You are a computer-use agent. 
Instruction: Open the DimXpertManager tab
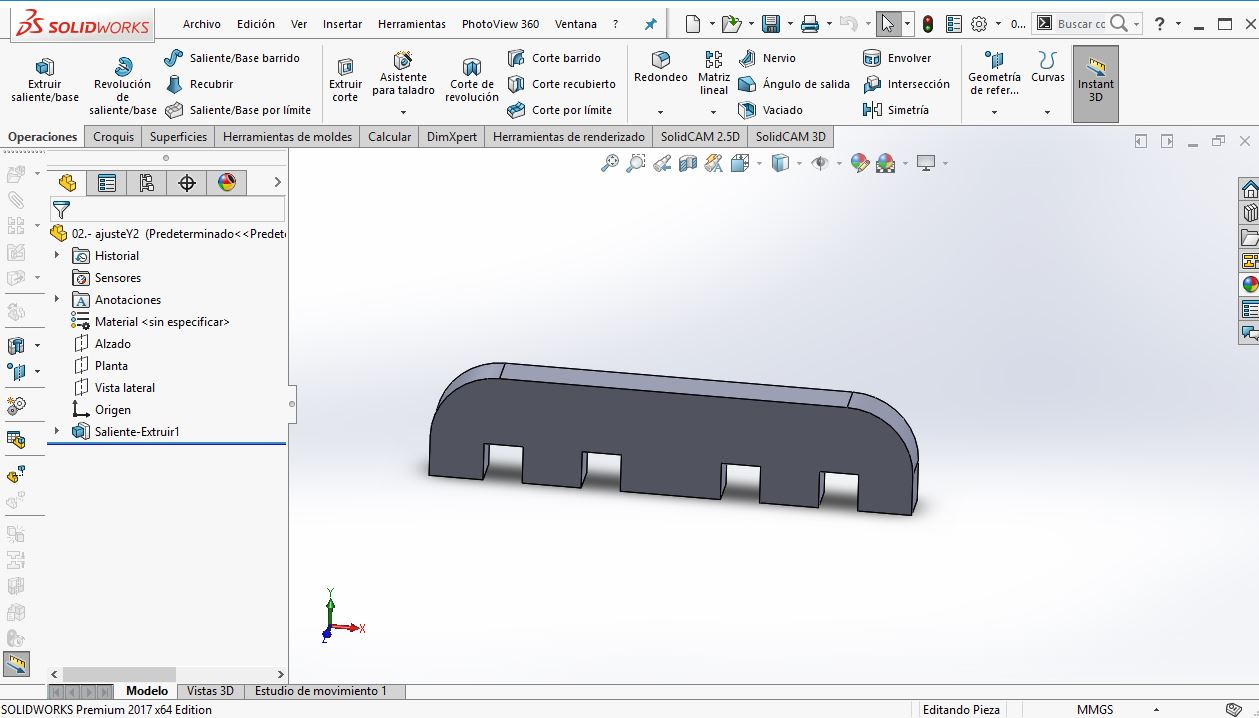(x=186, y=182)
